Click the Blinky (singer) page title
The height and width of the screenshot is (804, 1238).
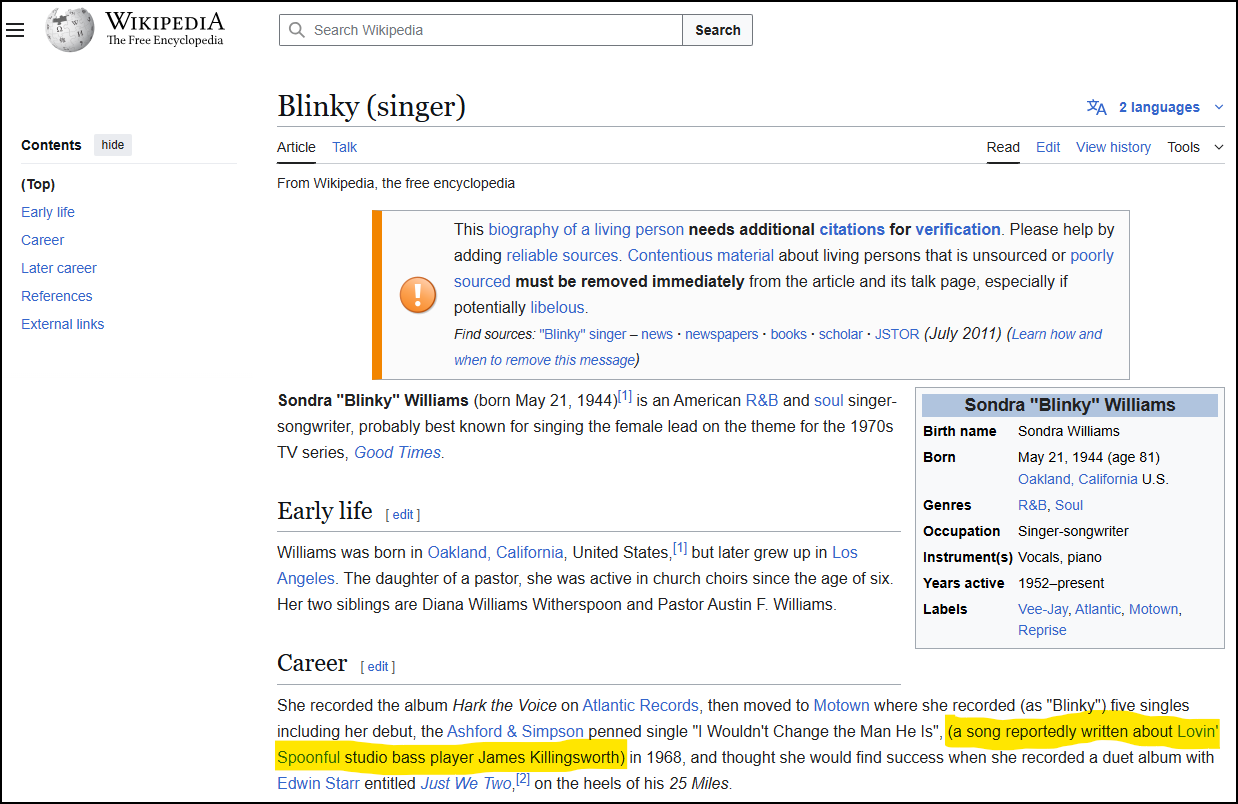(x=371, y=106)
